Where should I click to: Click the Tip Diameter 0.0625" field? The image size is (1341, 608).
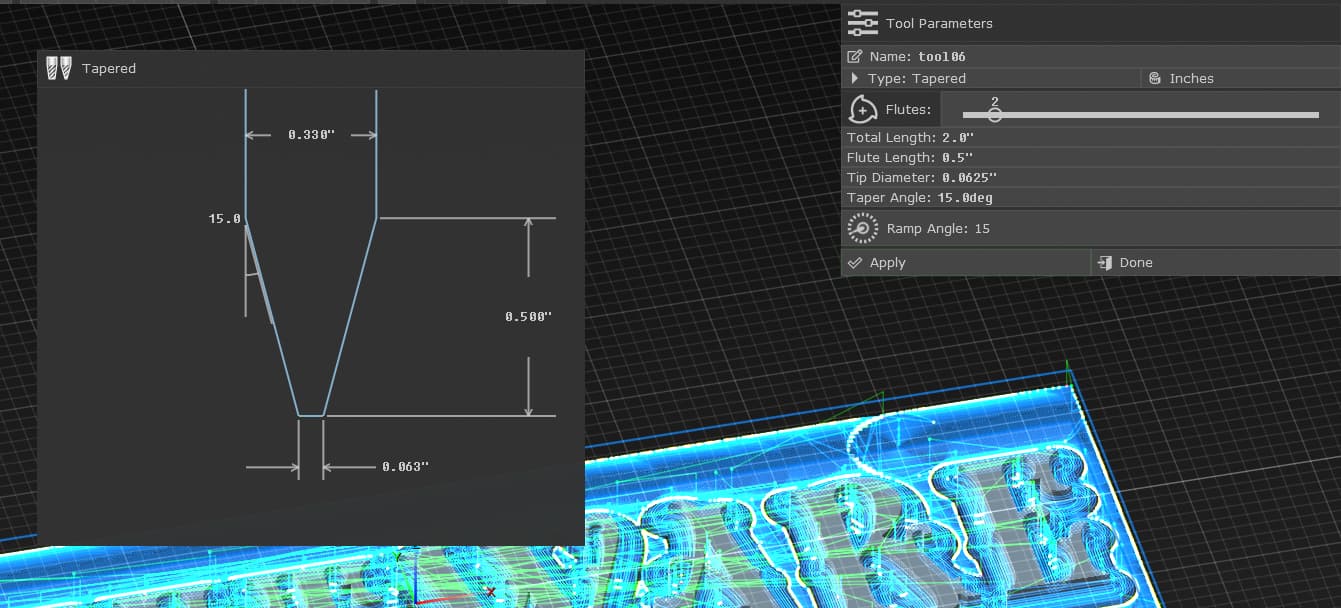point(969,178)
